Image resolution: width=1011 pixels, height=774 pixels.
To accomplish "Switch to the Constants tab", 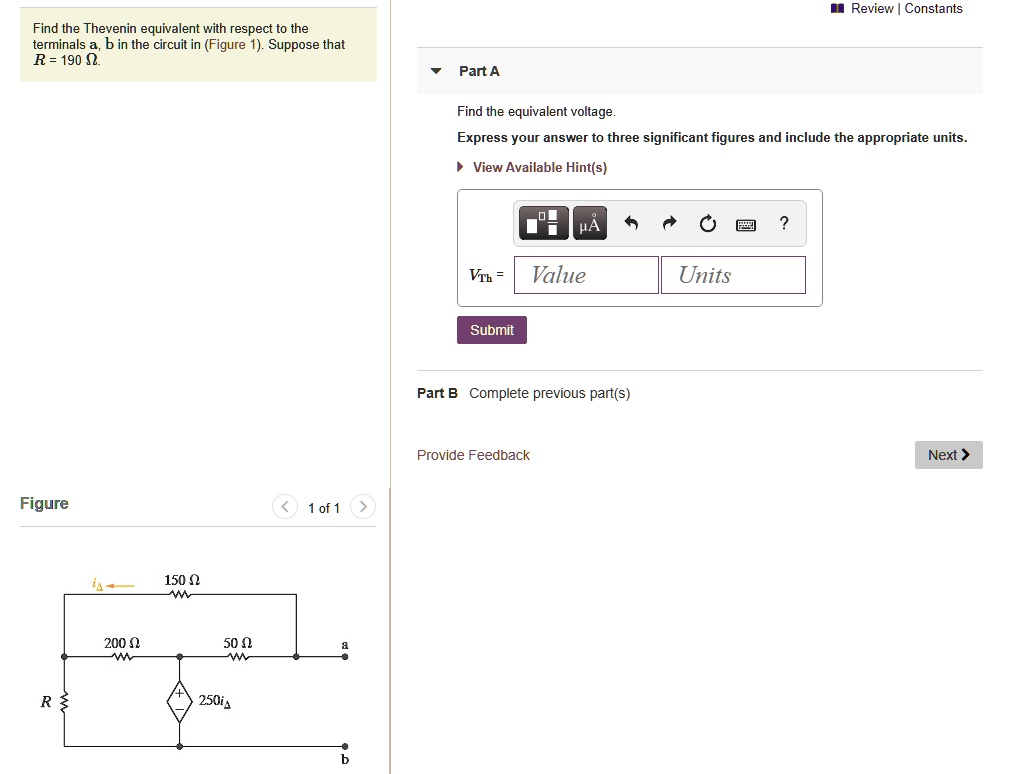I will 934,8.
